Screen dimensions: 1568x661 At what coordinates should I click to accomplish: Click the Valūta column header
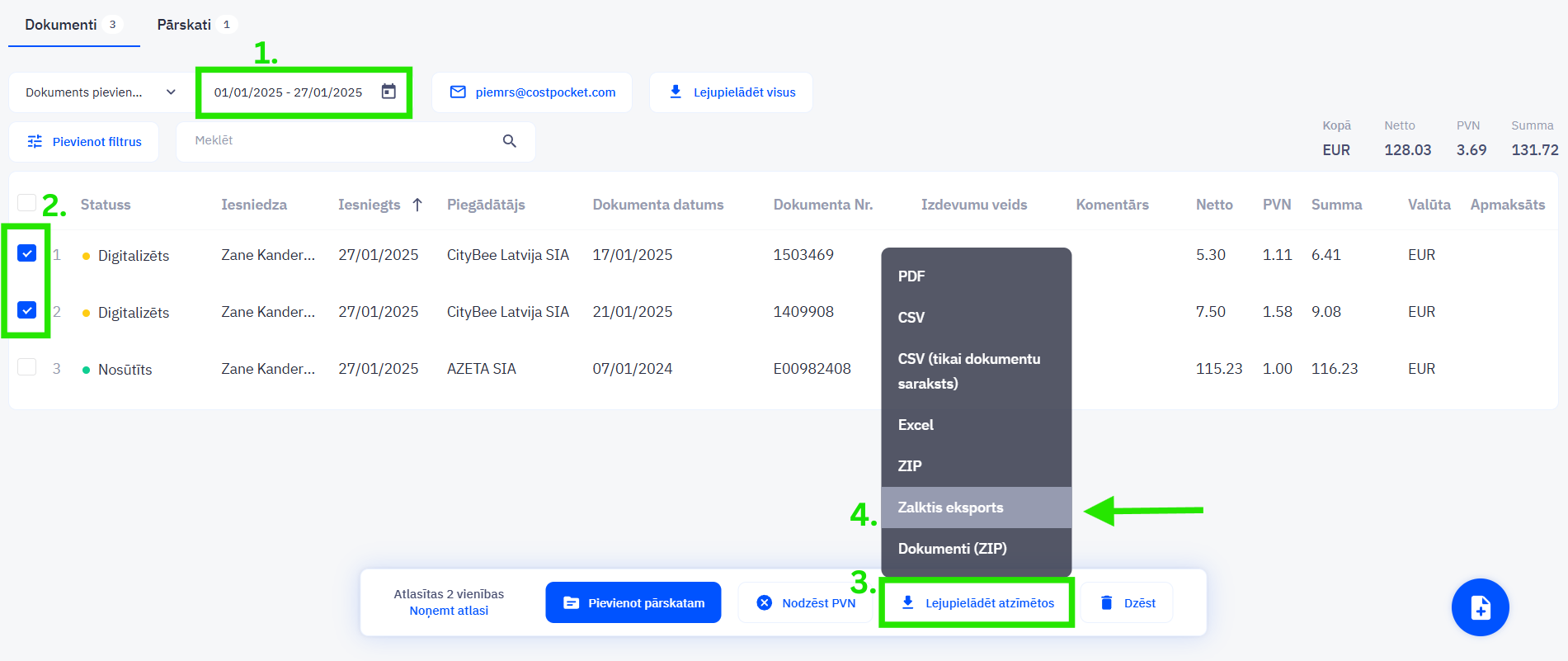(x=1429, y=205)
